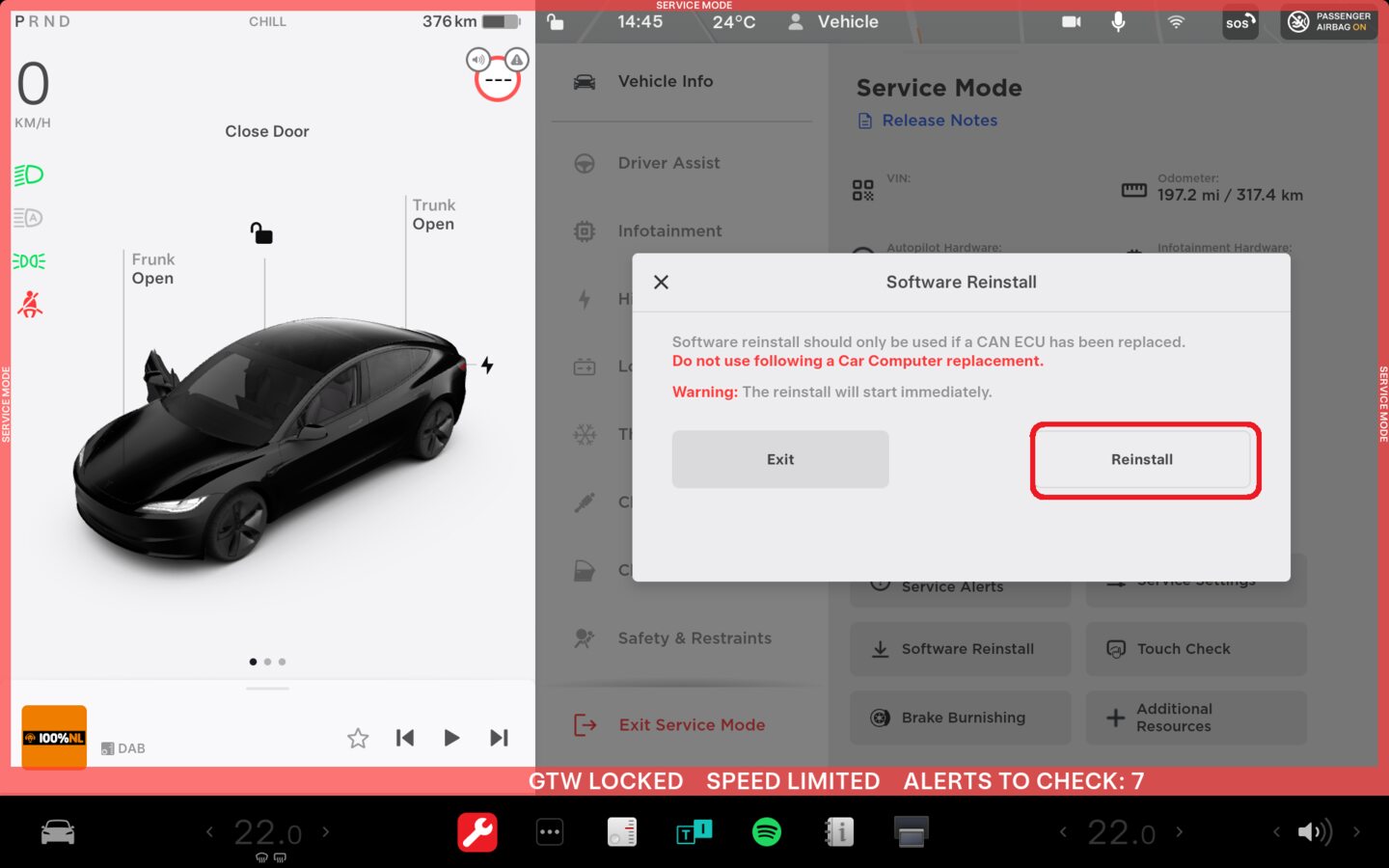Open Vehicle Info menu item

(x=666, y=82)
